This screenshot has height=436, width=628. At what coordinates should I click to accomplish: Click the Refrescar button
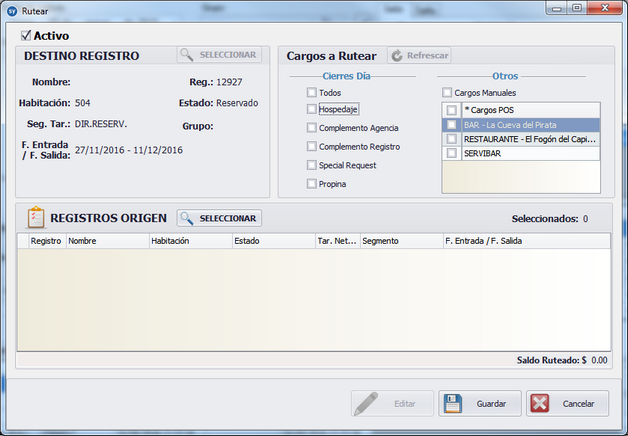coord(419,55)
